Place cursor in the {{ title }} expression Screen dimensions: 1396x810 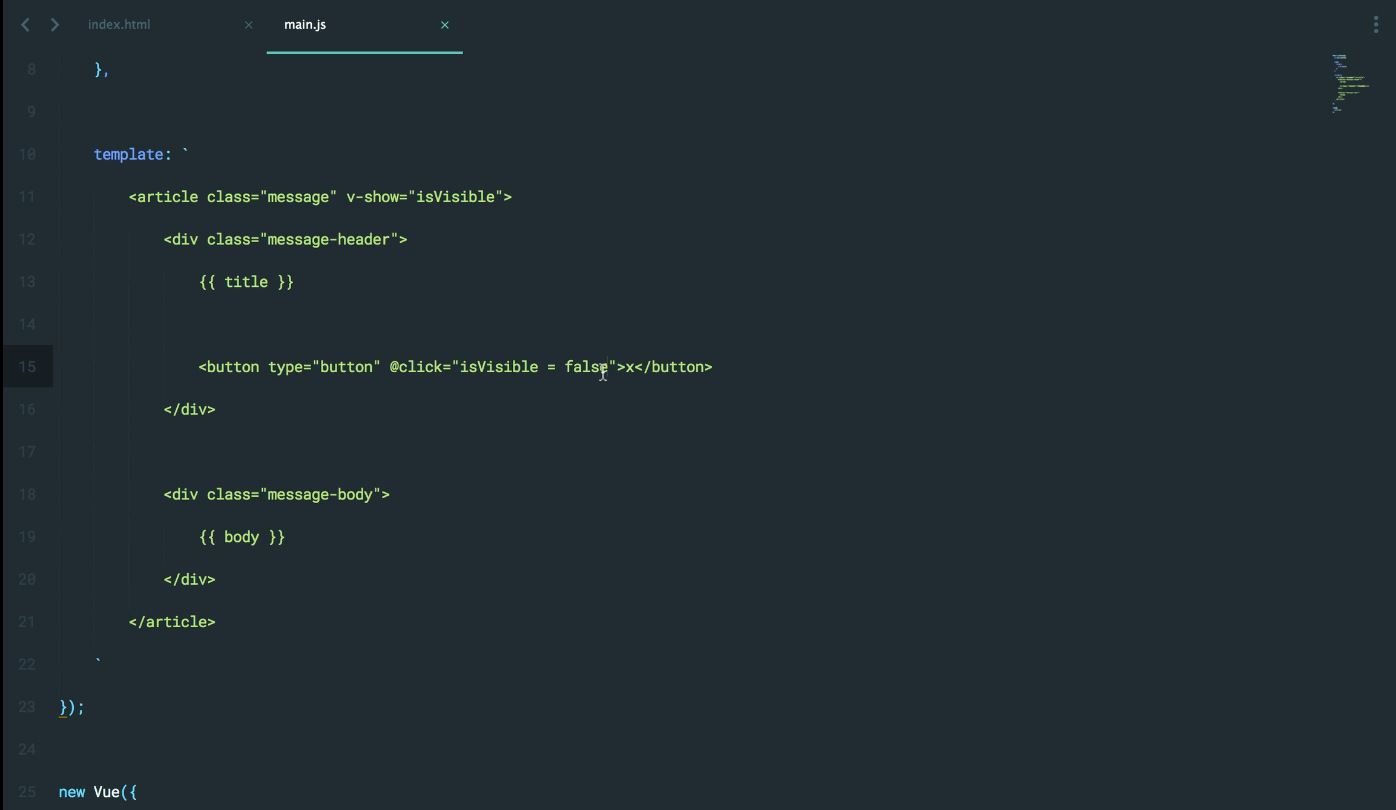pyautogui.click(x=246, y=282)
